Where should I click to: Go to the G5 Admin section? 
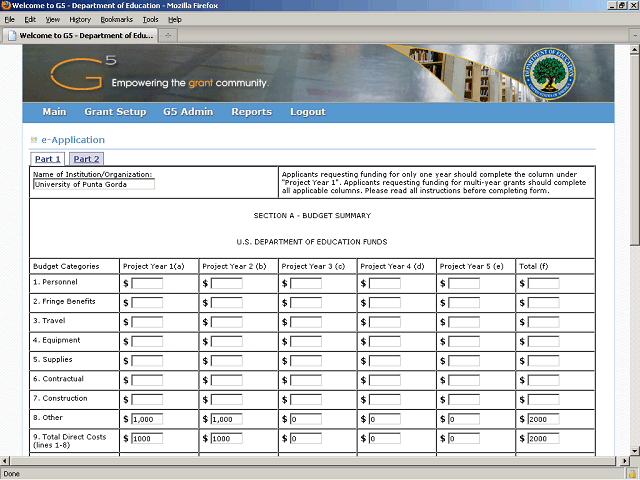(x=188, y=112)
